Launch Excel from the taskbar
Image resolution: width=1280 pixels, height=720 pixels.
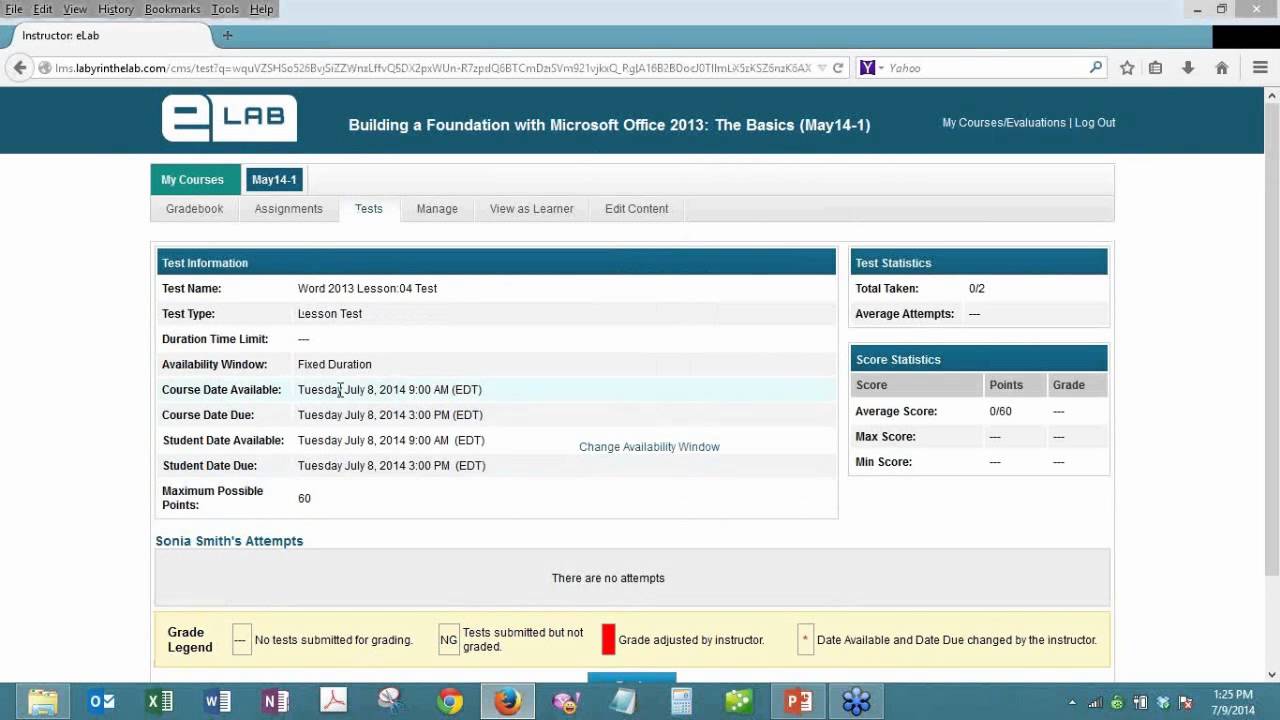pyautogui.click(x=160, y=701)
